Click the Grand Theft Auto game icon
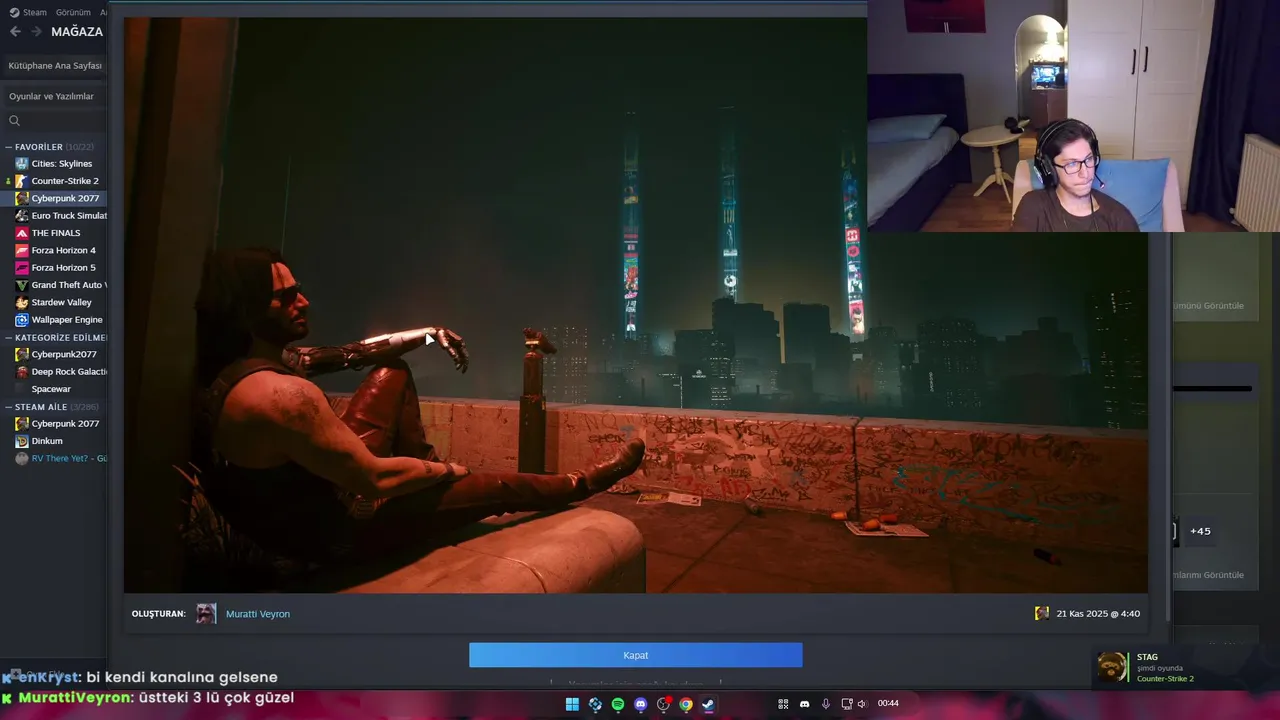Screen dimensions: 1280x720 [22, 285]
